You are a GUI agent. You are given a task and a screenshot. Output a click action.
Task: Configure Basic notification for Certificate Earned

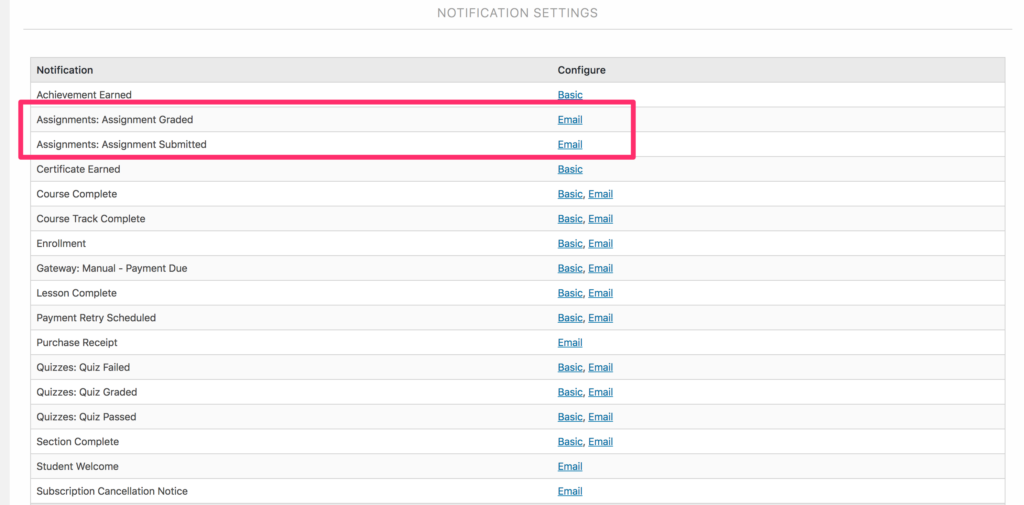click(569, 169)
